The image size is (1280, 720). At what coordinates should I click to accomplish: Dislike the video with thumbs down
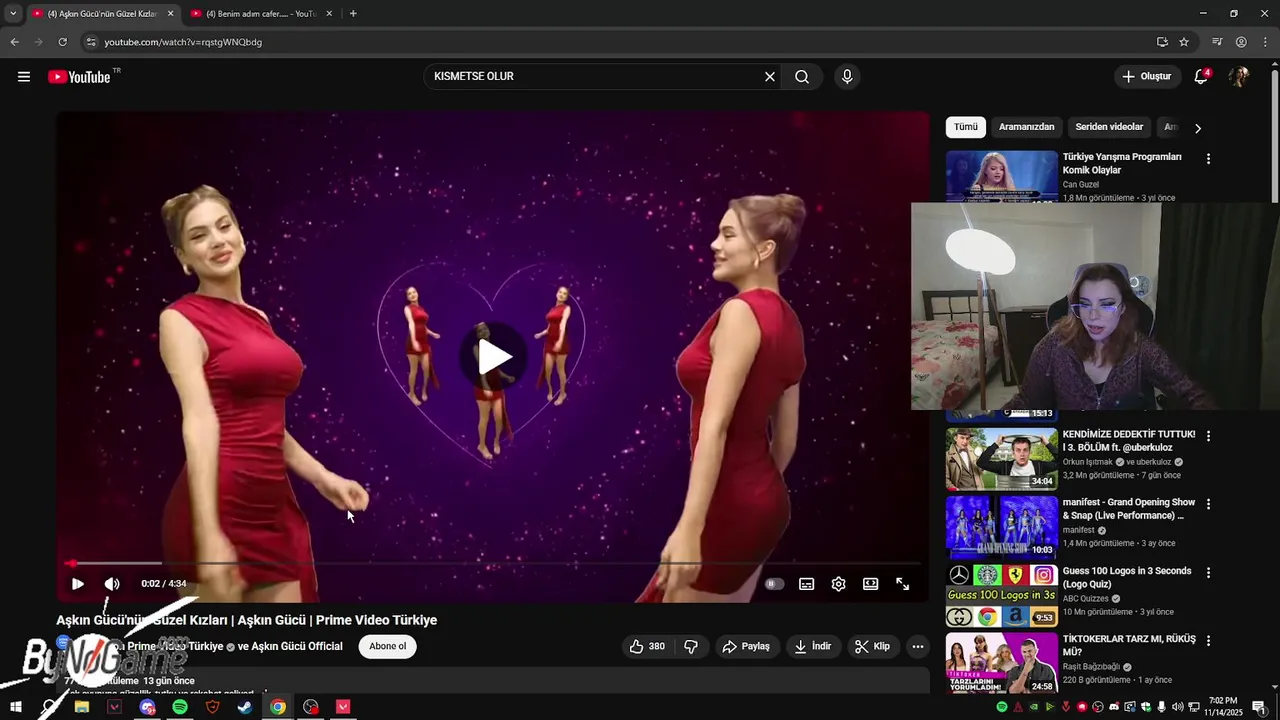[x=690, y=647]
